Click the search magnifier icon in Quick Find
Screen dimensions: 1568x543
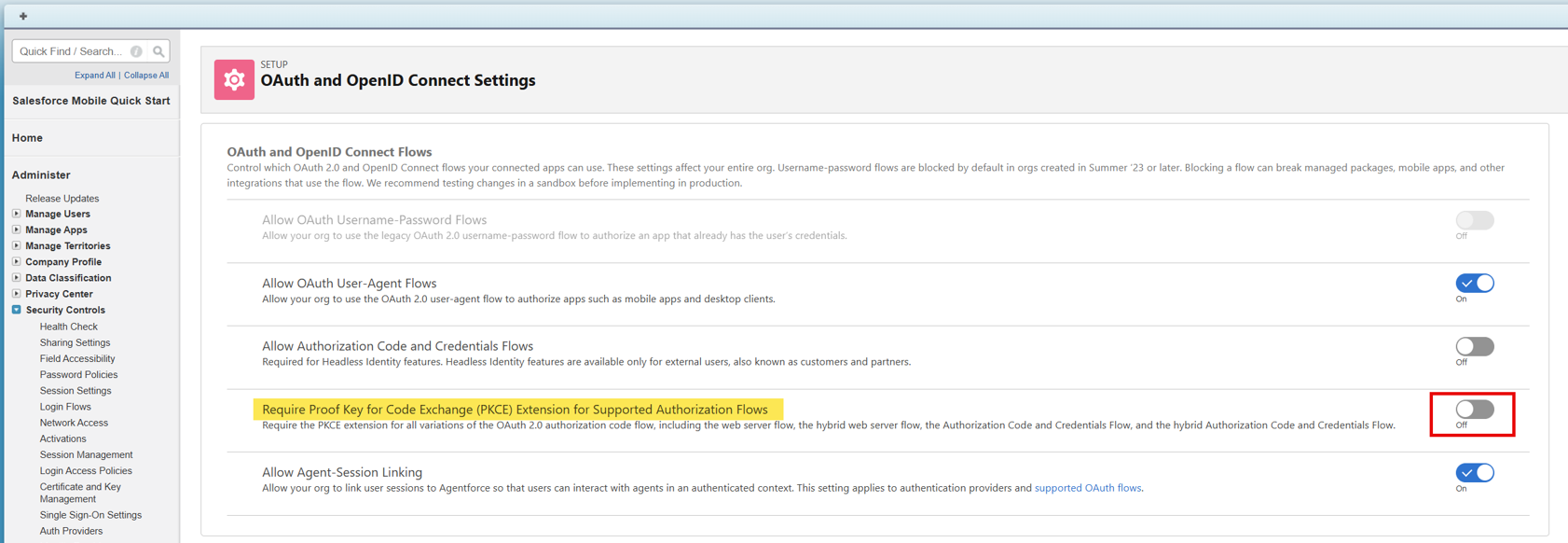click(158, 51)
